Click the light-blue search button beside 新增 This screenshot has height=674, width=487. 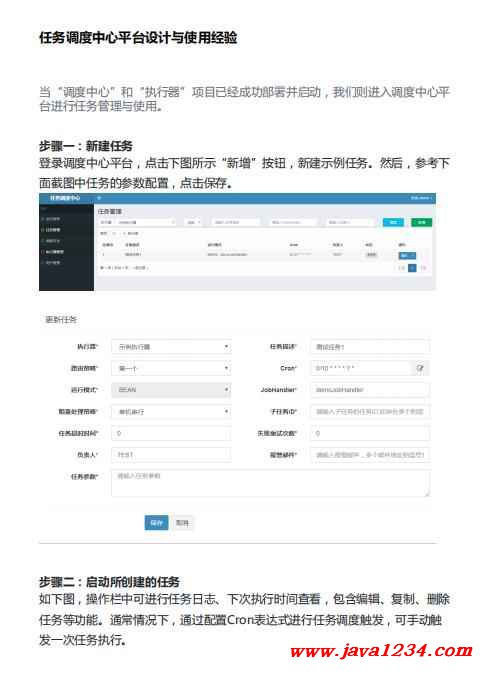[x=393, y=222]
